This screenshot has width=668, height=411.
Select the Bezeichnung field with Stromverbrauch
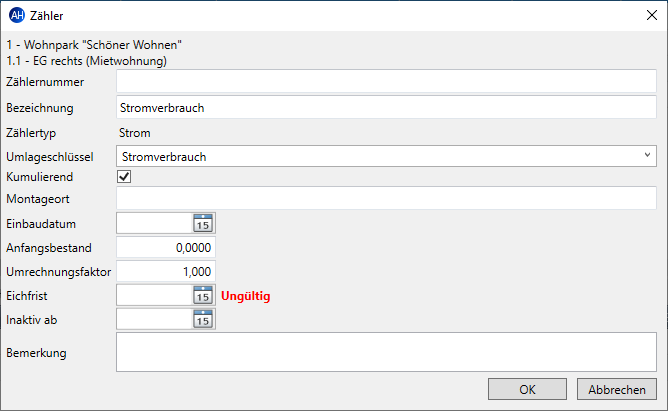click(386, 107)
